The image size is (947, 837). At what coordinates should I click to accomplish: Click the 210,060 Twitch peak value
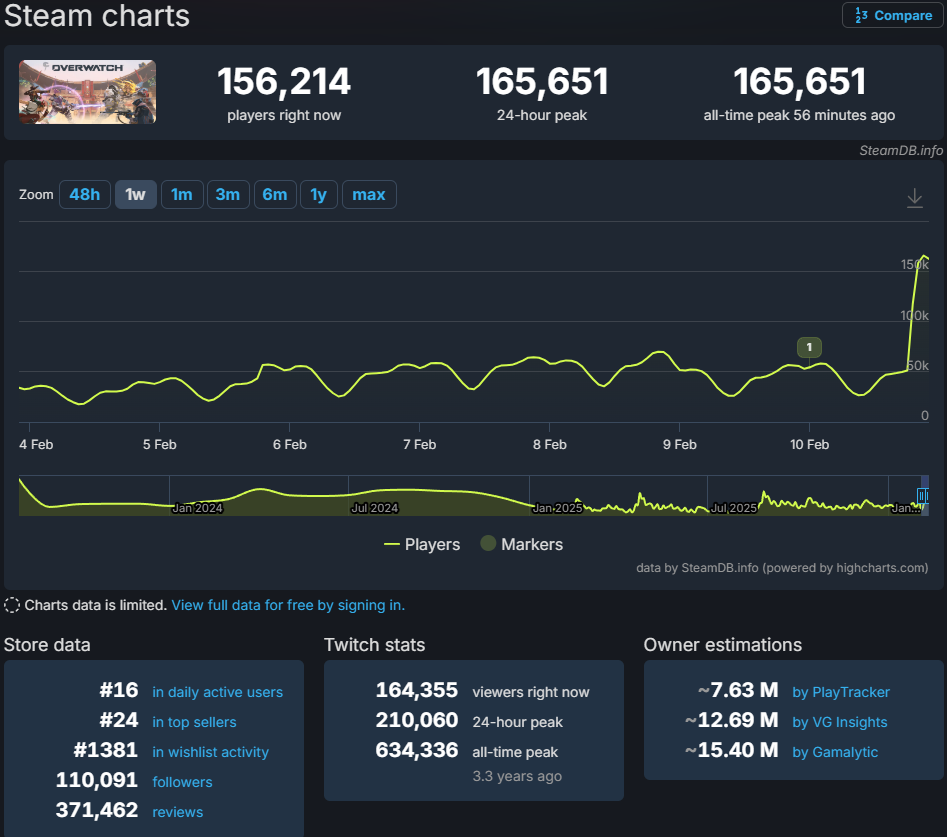(417, 720)
